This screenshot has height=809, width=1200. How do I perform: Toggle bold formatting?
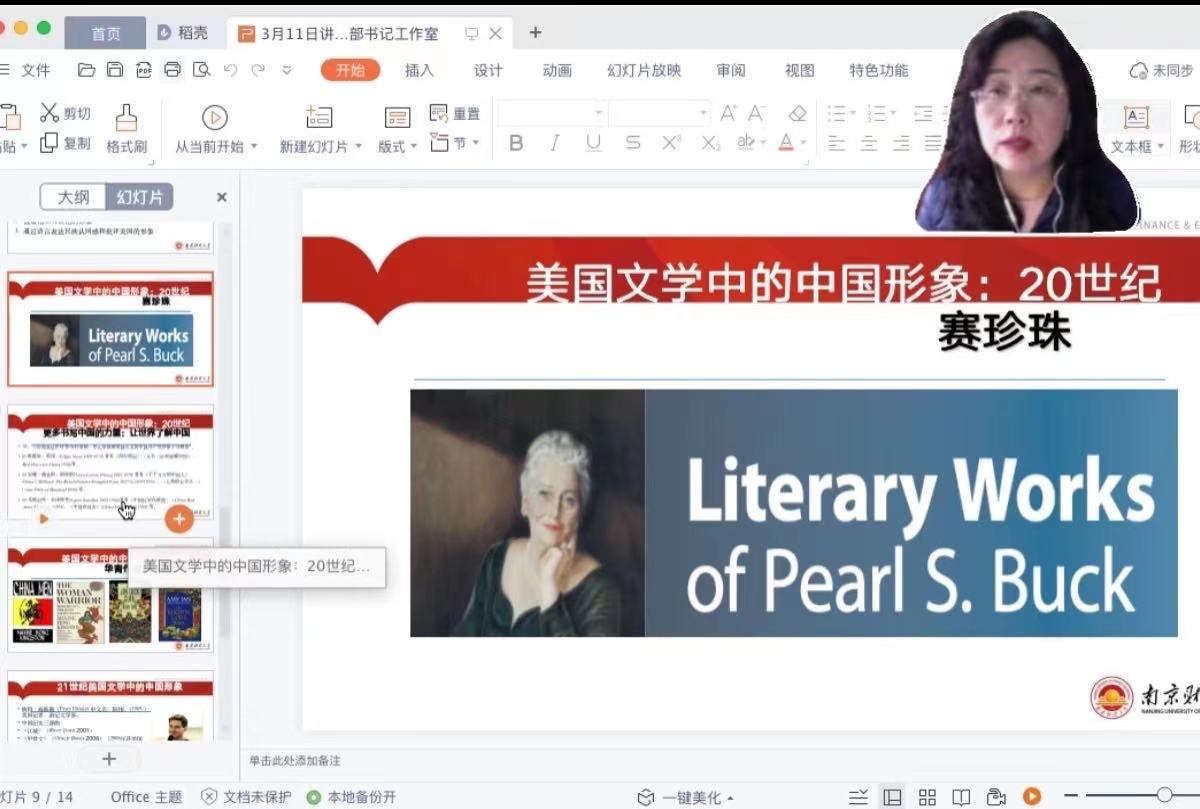[516, 143]
